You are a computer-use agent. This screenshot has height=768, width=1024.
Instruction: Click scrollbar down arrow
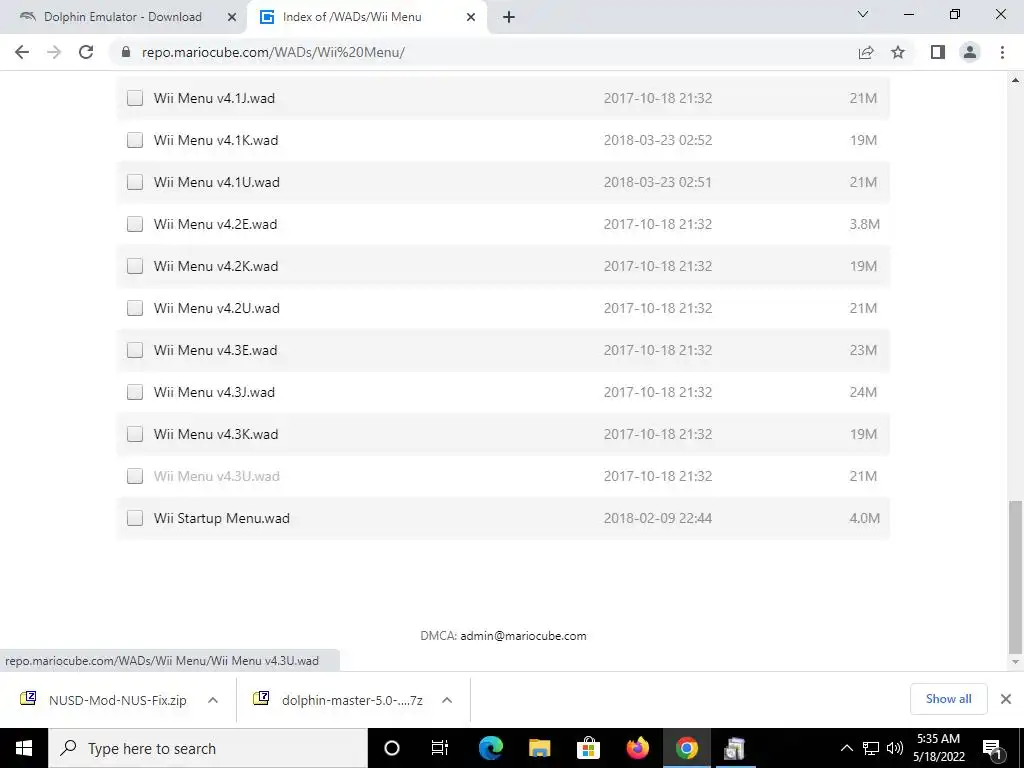coord(1015,662)
